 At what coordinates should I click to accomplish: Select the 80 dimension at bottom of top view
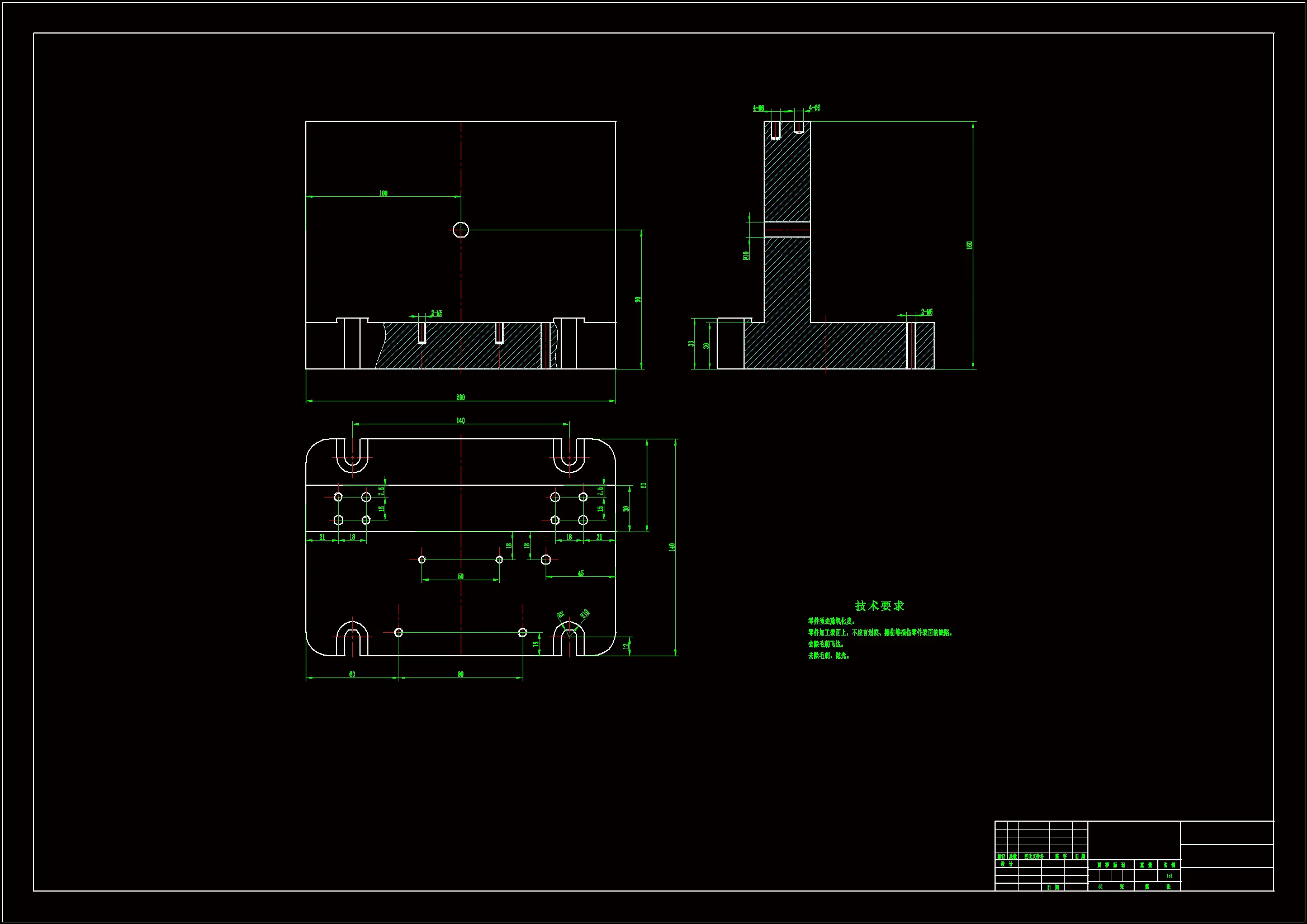pos(461,674)
